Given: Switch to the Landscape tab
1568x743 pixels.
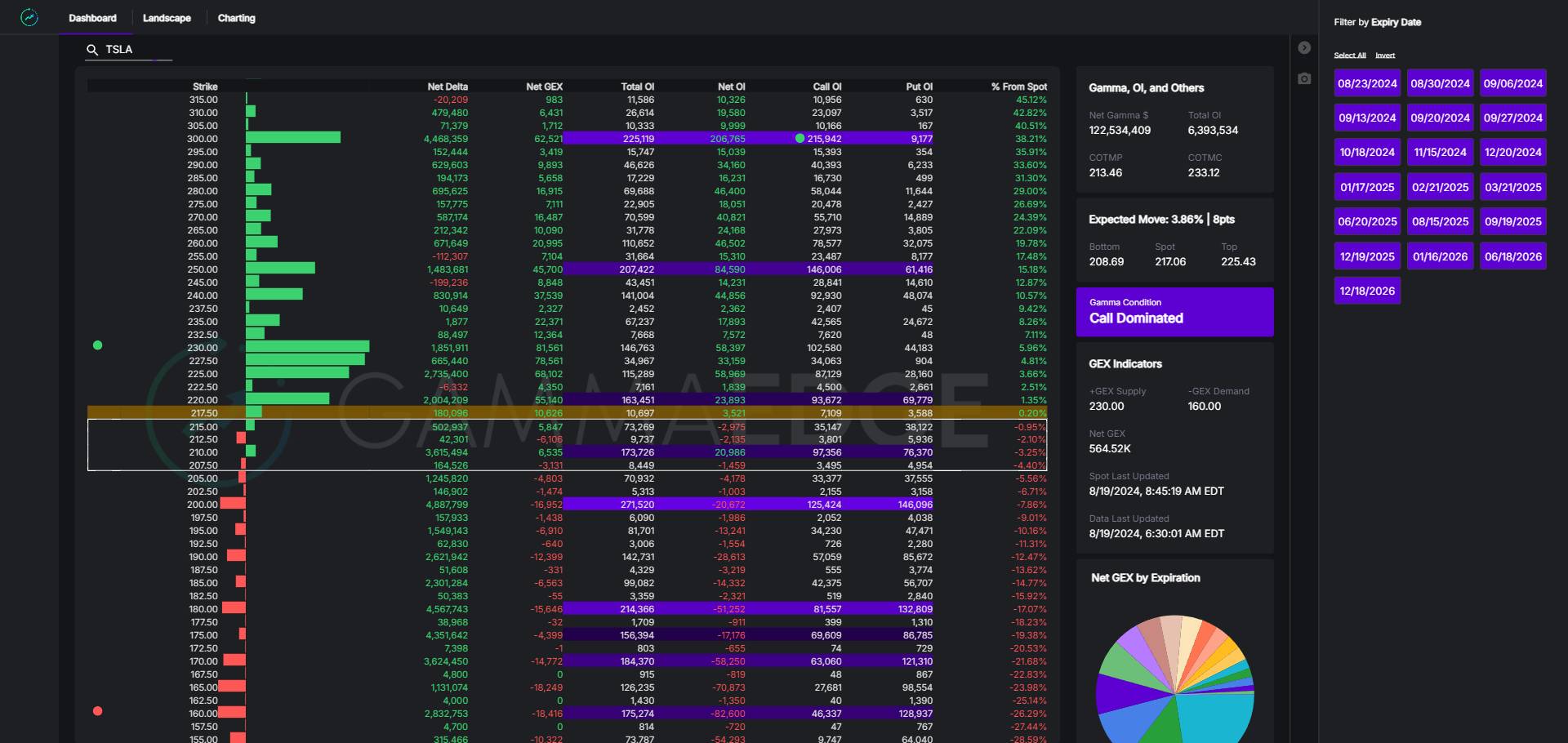Looking at the screenshot, I should tap(167, 18).
